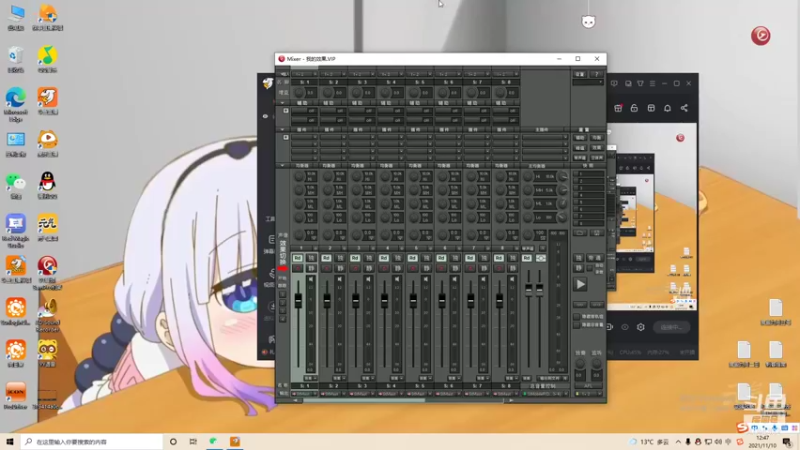The image size is (800, 450).
Task: Click the channel 5 volume fader handle
Action: [413, 300]
